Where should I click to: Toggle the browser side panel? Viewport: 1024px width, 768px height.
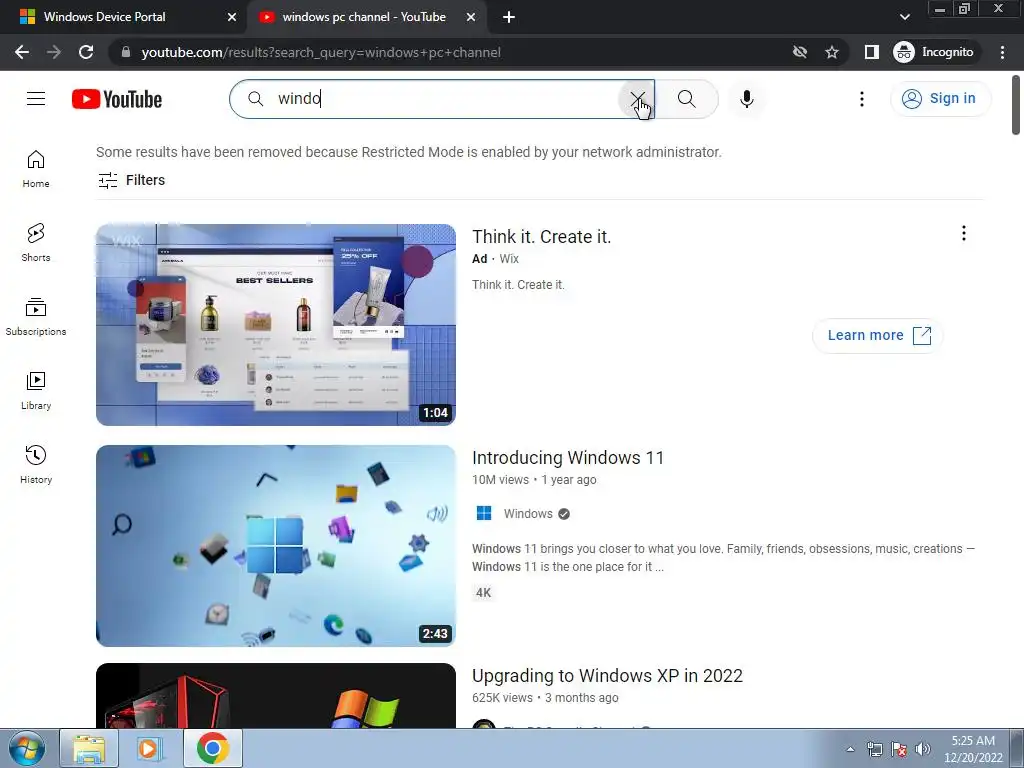tap(871, 52)
